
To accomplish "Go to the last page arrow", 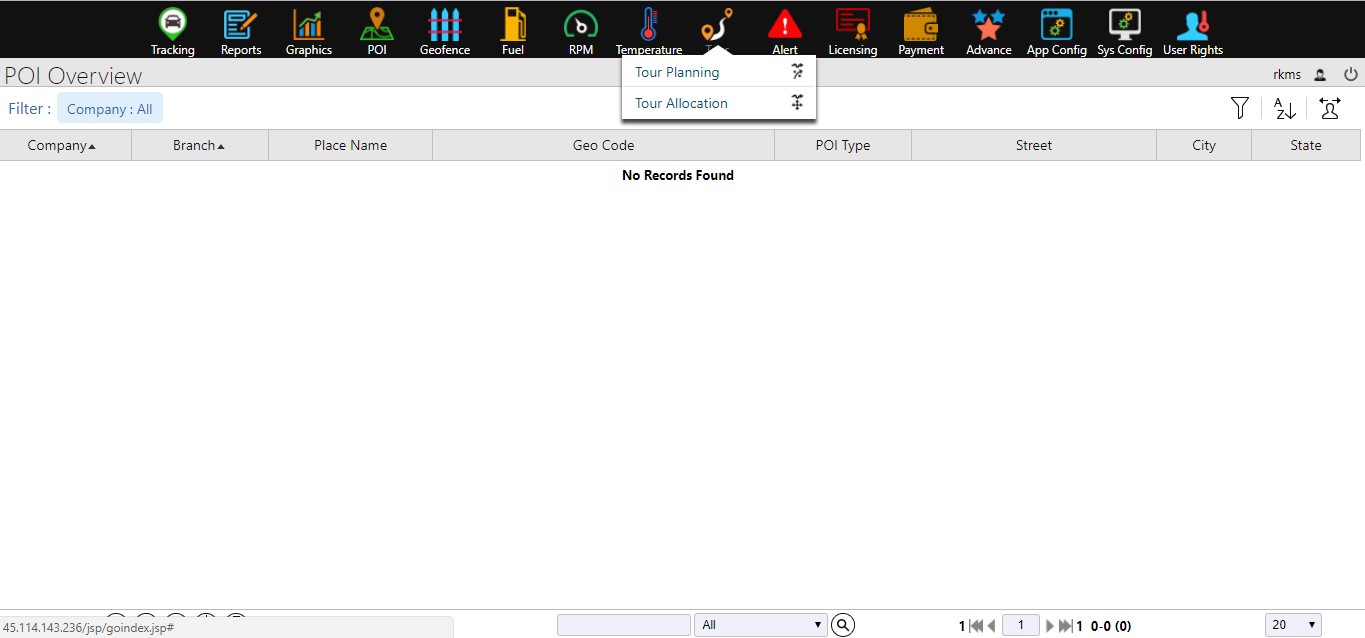I will [1066, 626].
